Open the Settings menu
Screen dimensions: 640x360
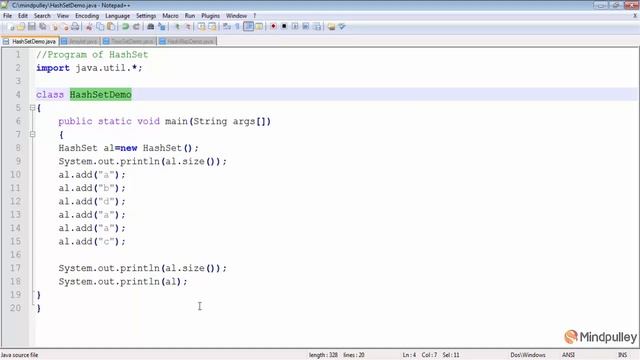click(146, 16)
